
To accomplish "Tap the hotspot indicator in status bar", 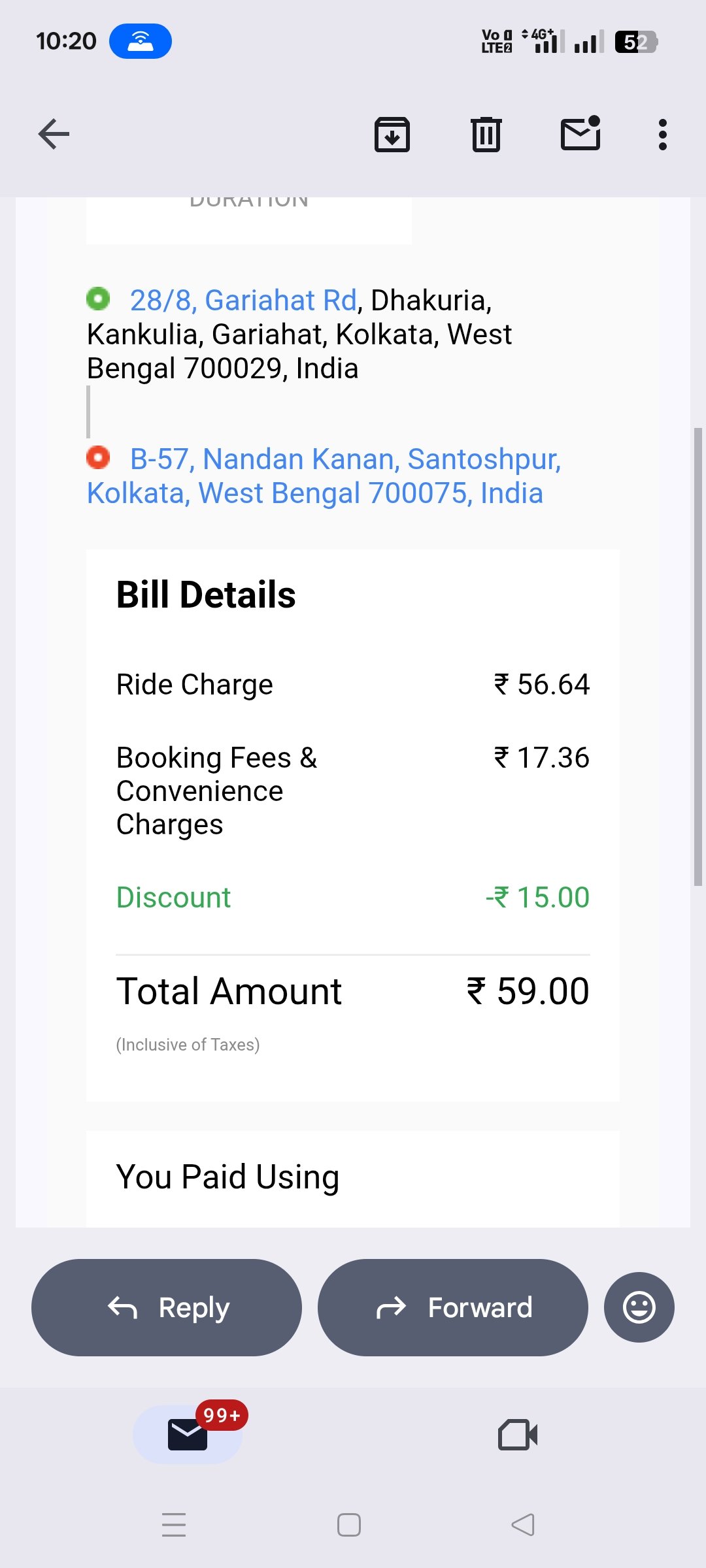I will [141, 41].
